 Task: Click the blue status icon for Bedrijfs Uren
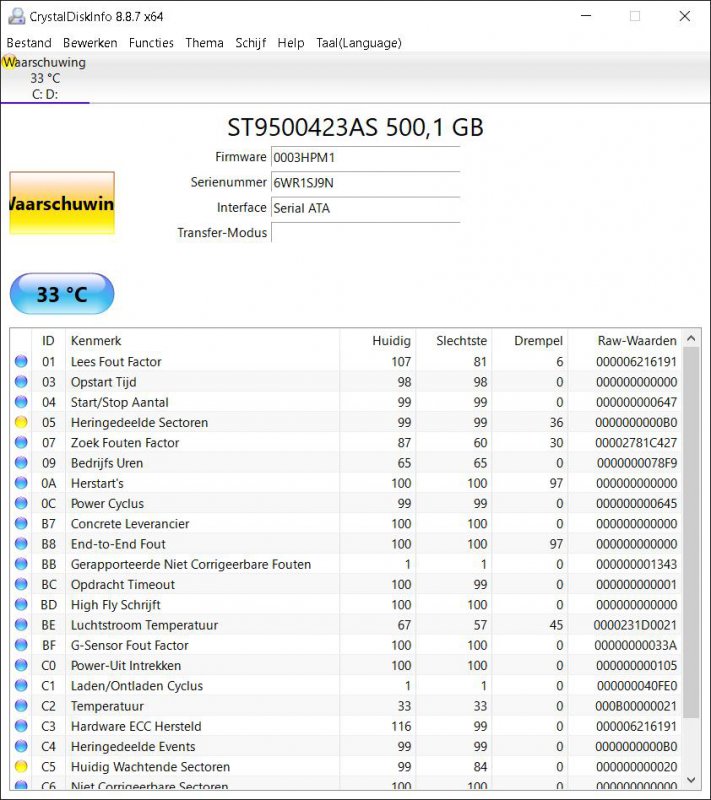pyautogui.click(x=21, y=463)
